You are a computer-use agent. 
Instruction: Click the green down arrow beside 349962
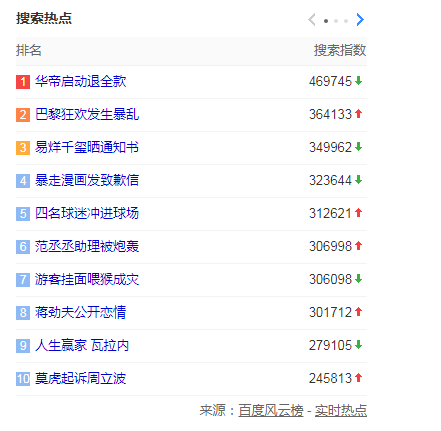(358, 146)
